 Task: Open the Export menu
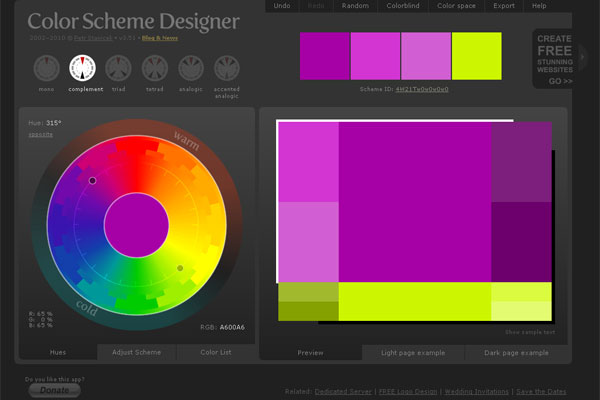click(504, 6)
